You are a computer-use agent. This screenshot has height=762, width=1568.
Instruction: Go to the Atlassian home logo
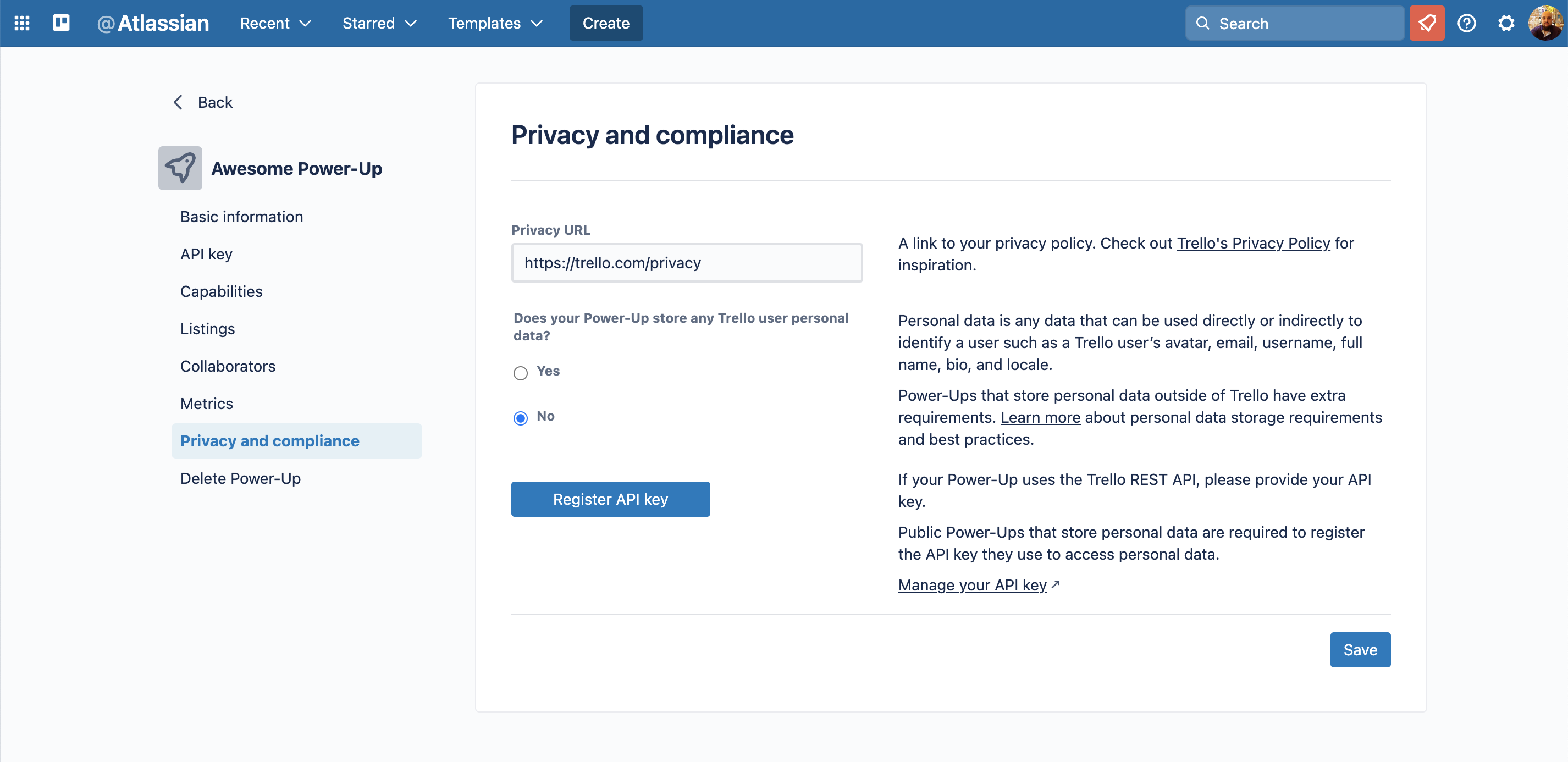(153, 23)
